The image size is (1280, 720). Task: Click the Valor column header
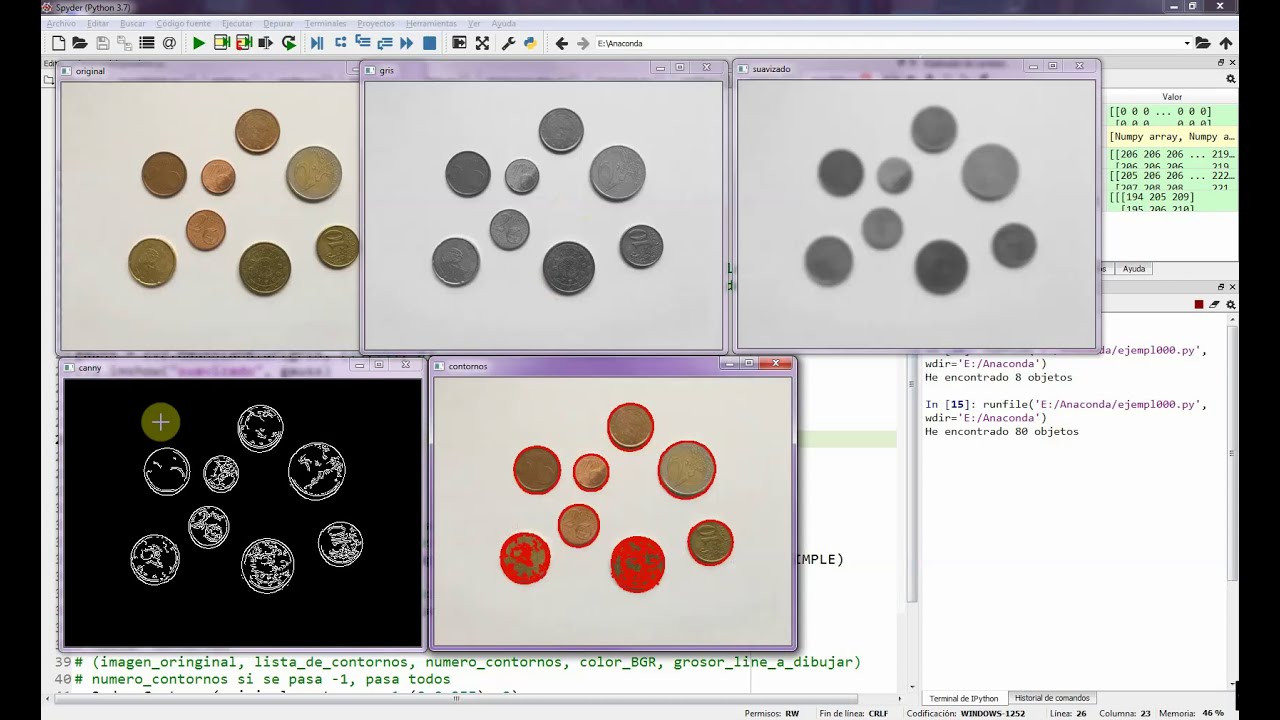[x=1172, y=97]
